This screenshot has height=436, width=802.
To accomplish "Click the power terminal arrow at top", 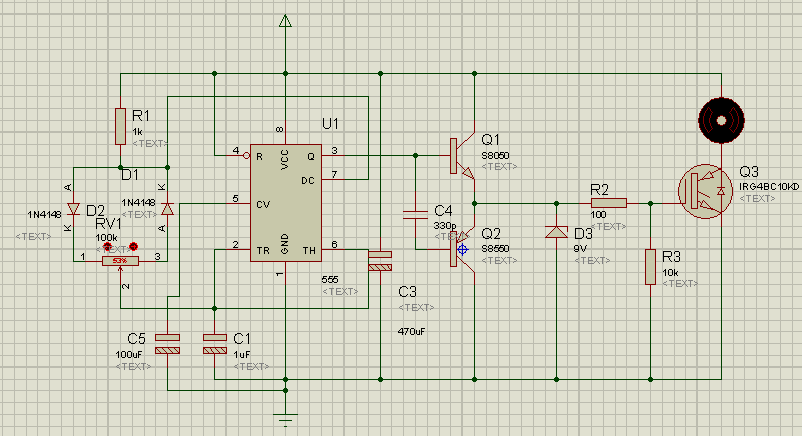I will (x=285, y=21).
